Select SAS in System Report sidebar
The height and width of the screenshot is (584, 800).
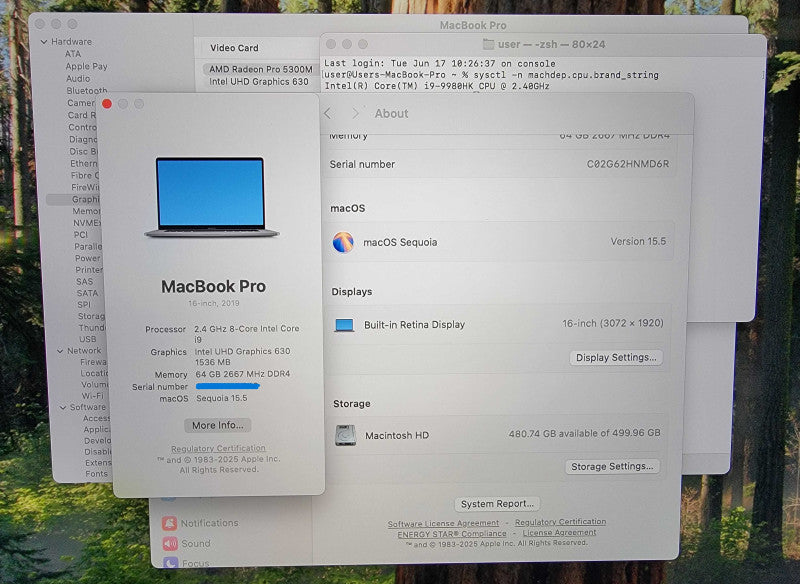point(84,282)
